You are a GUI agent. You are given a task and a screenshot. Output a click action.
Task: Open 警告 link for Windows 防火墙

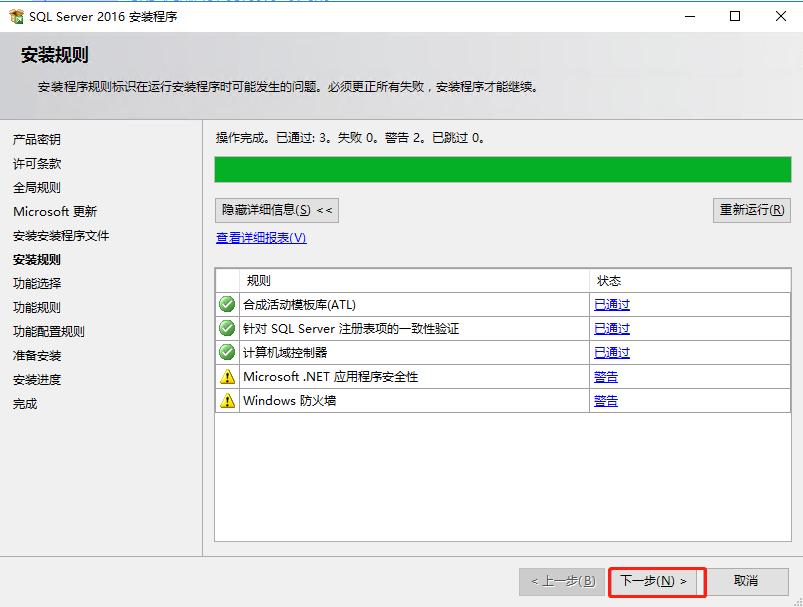[x=606, y=401]
